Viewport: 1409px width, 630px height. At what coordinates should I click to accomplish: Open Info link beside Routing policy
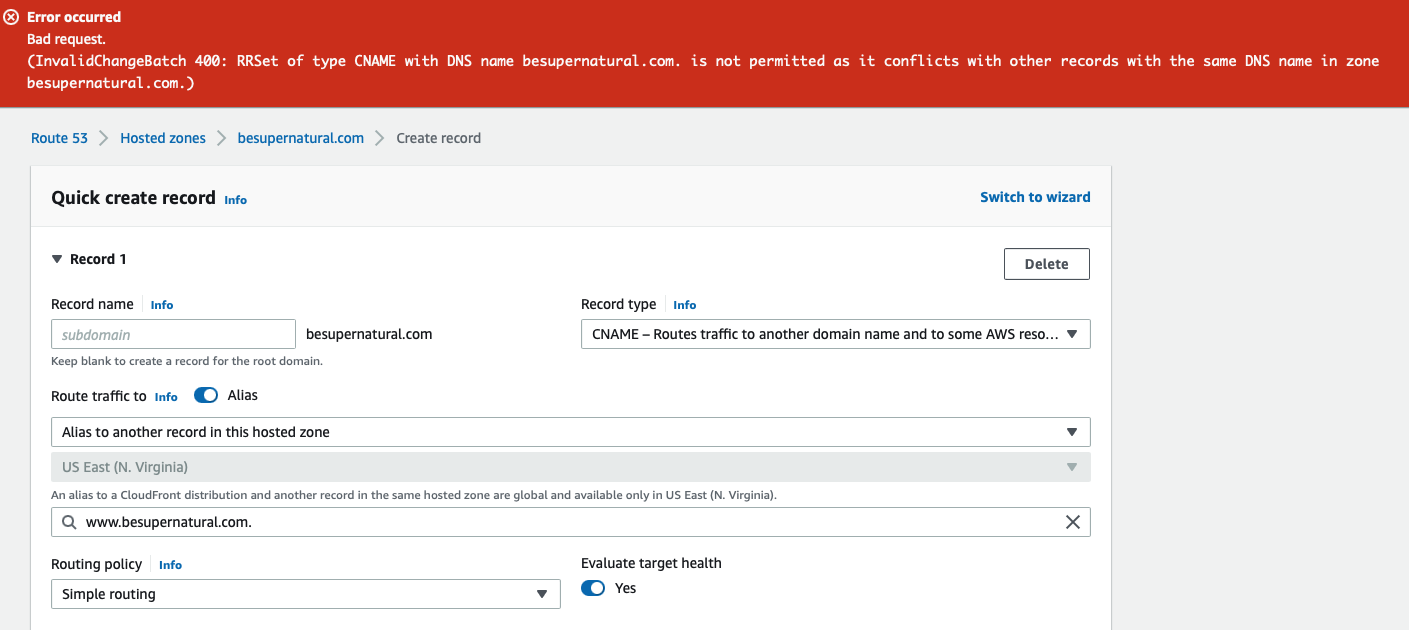point(171,565)
